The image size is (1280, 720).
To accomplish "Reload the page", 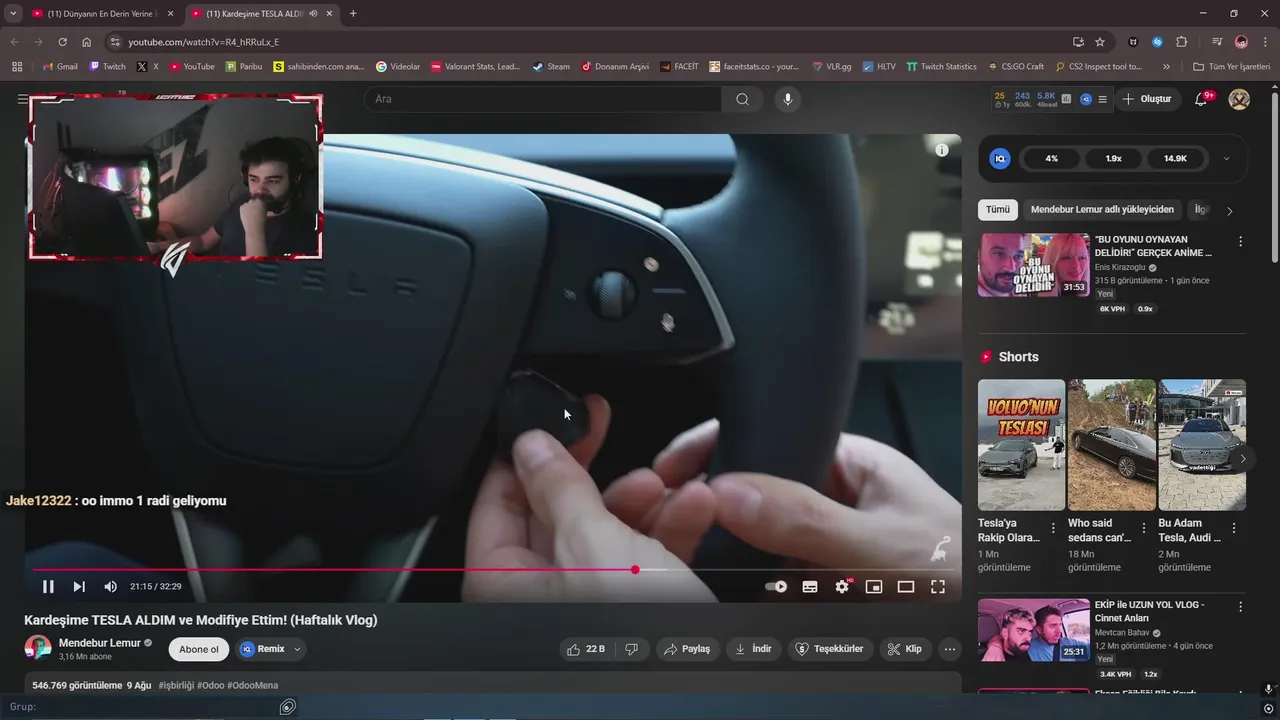I will point(62,42).
